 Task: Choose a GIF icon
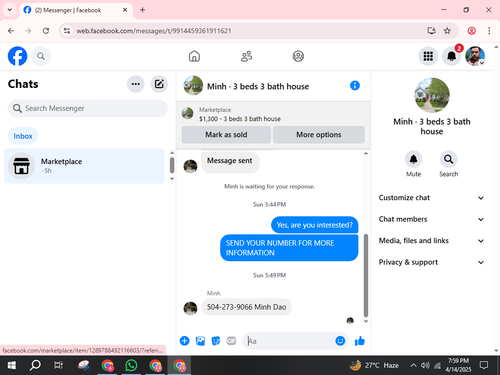click(231, 341)
